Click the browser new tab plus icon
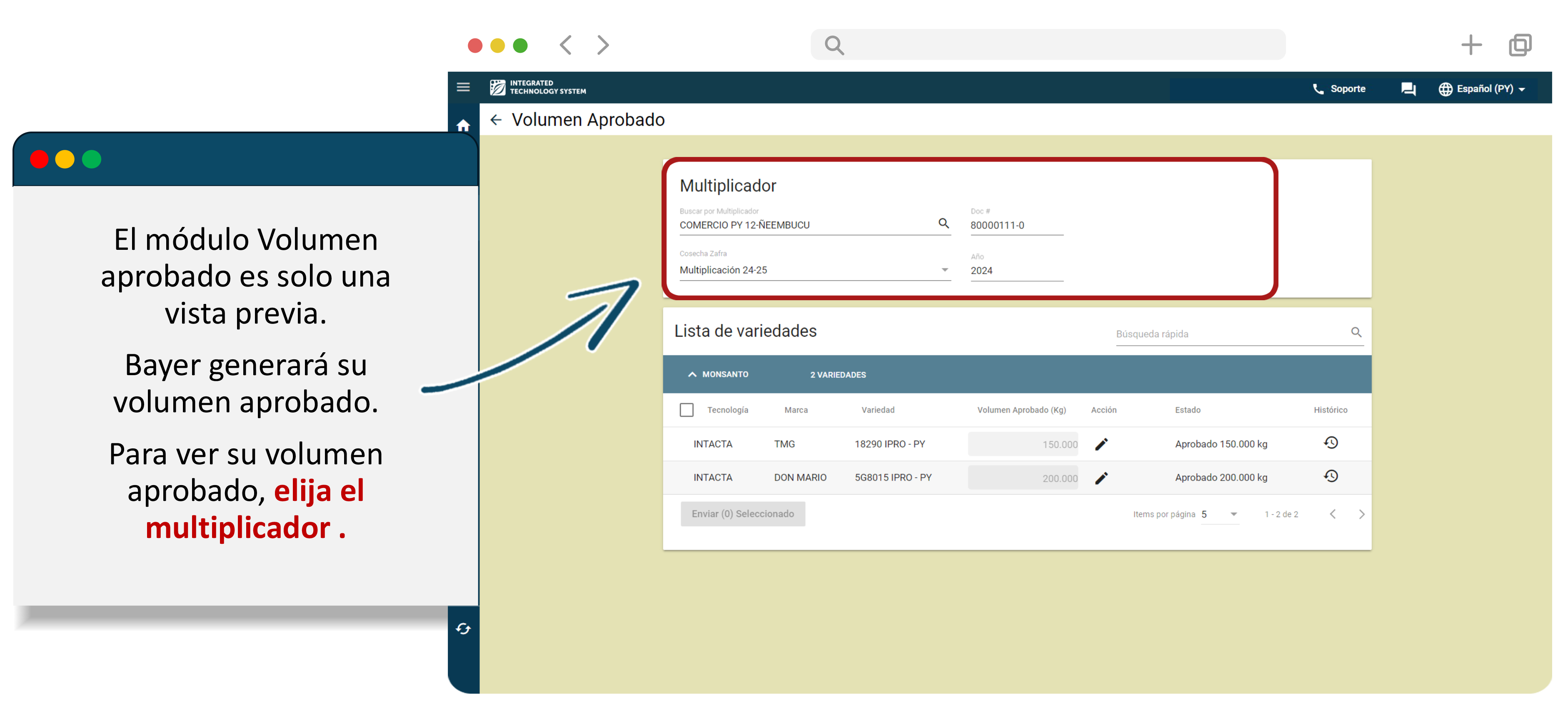This screenshot has height=712, width=1568. pos(1471,45)
